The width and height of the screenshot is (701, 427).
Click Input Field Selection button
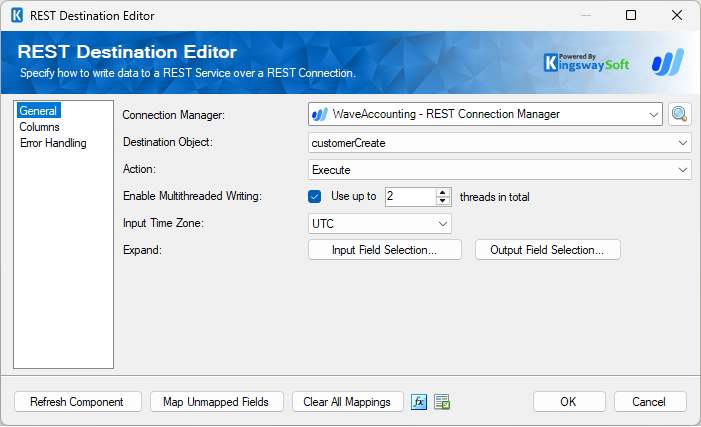tap(384, 250)
